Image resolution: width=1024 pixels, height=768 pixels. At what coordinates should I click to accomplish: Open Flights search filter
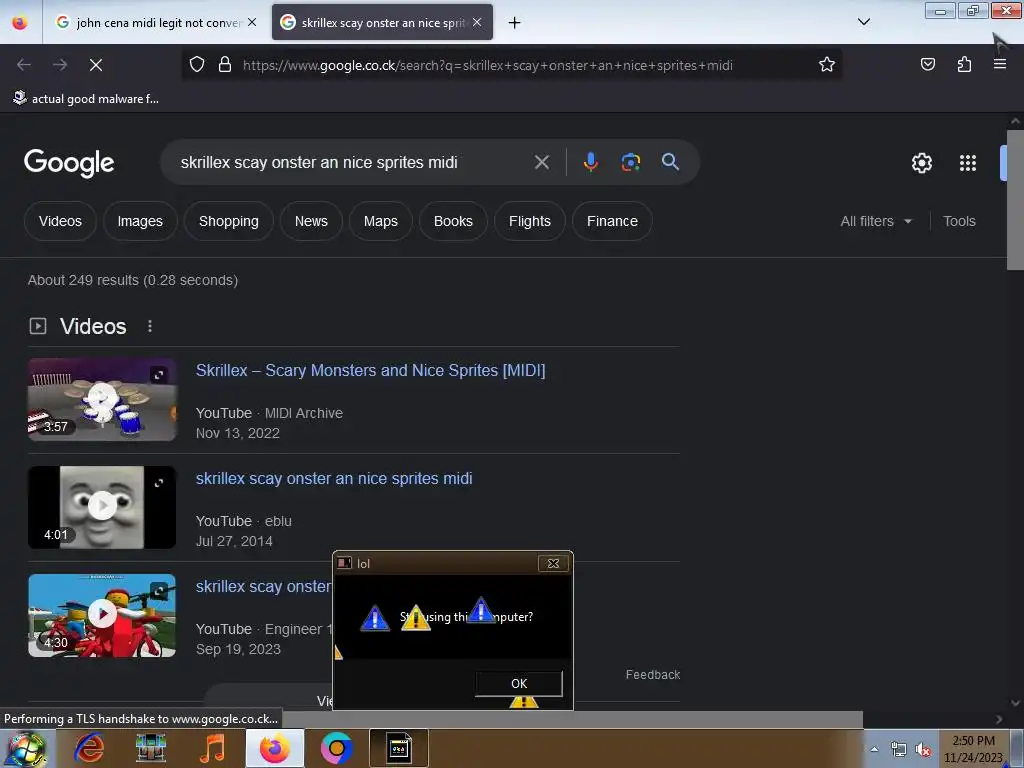[530, 221]
